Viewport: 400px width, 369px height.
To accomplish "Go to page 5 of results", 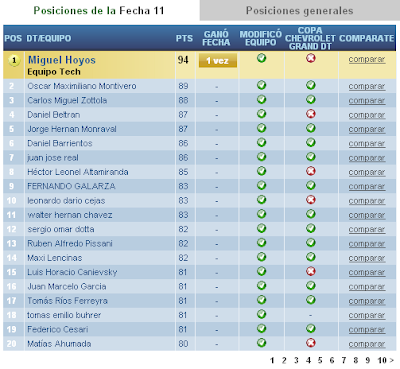I will coord(320,360).
